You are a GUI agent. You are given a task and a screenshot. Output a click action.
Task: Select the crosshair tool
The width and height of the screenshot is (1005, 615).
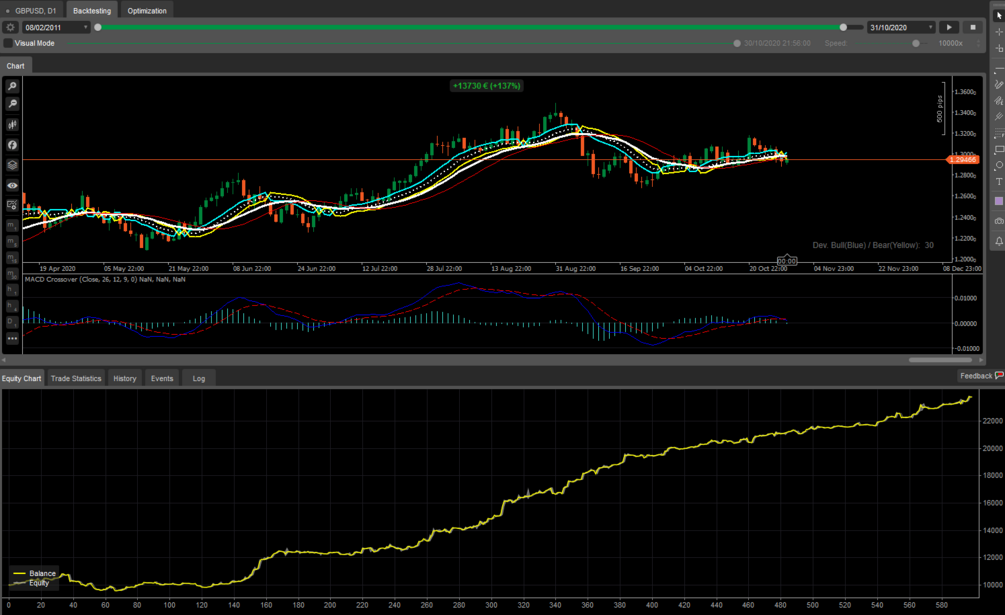[x=999, y=31]
